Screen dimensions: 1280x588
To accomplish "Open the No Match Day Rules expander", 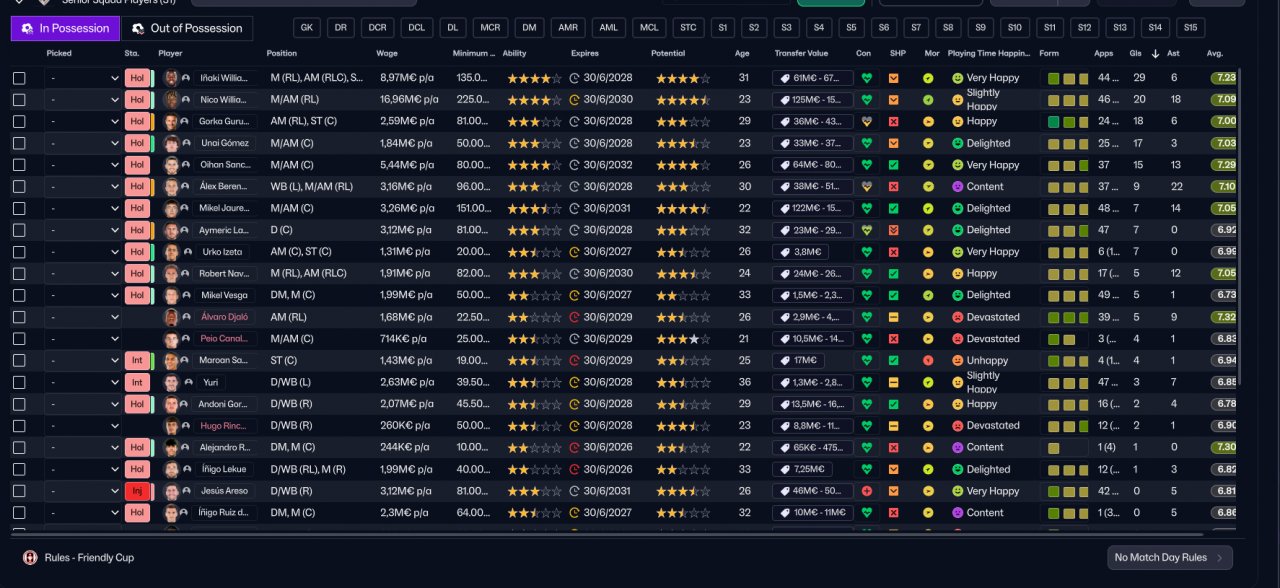I will pos(1169,557).
